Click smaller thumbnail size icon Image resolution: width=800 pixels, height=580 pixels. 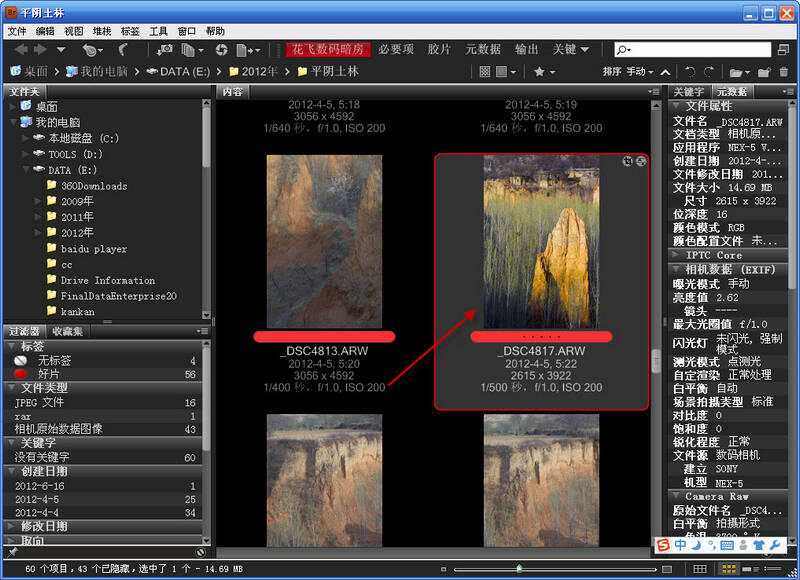click(443, 569)
